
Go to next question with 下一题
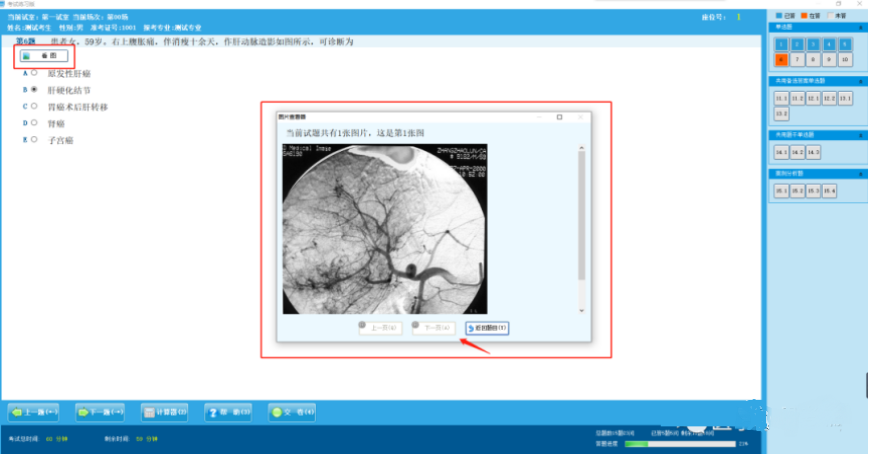pos(100,411)
